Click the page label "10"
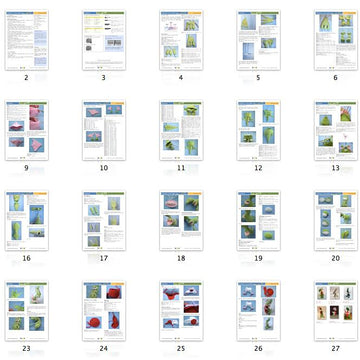 click(104, 168)
